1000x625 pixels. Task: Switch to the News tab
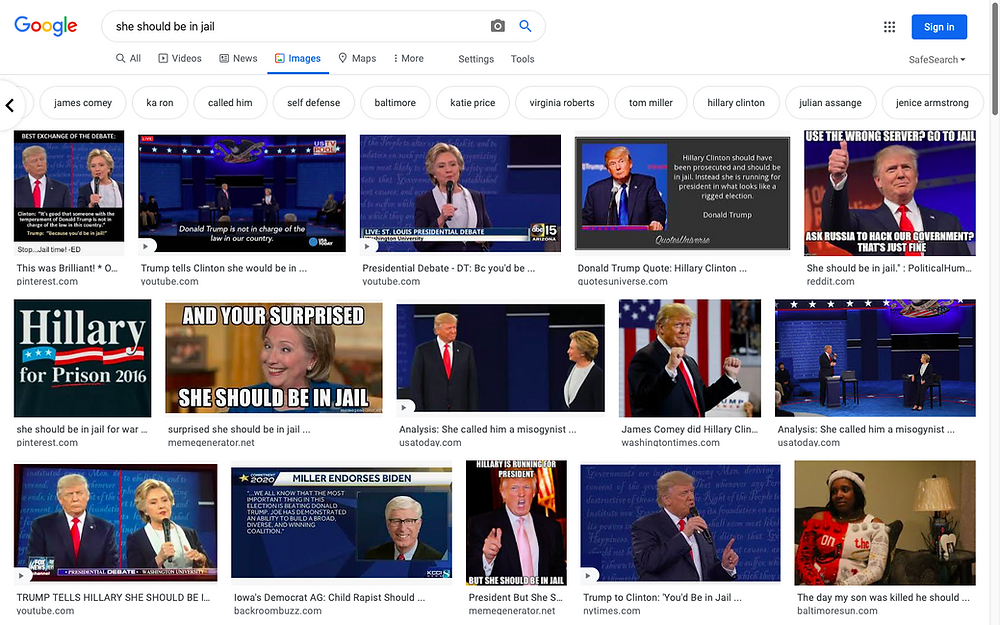coord(238,58)
